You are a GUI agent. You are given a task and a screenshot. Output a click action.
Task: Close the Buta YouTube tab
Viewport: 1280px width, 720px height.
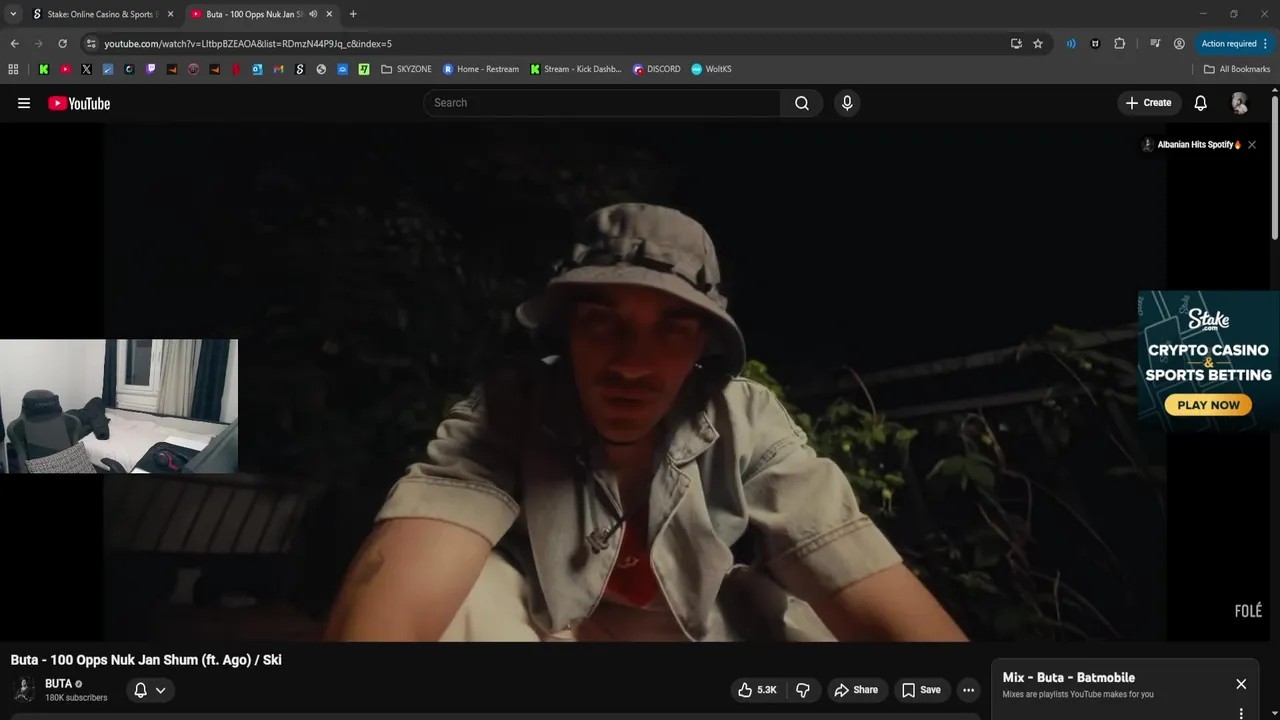click(x=329, y=14)
